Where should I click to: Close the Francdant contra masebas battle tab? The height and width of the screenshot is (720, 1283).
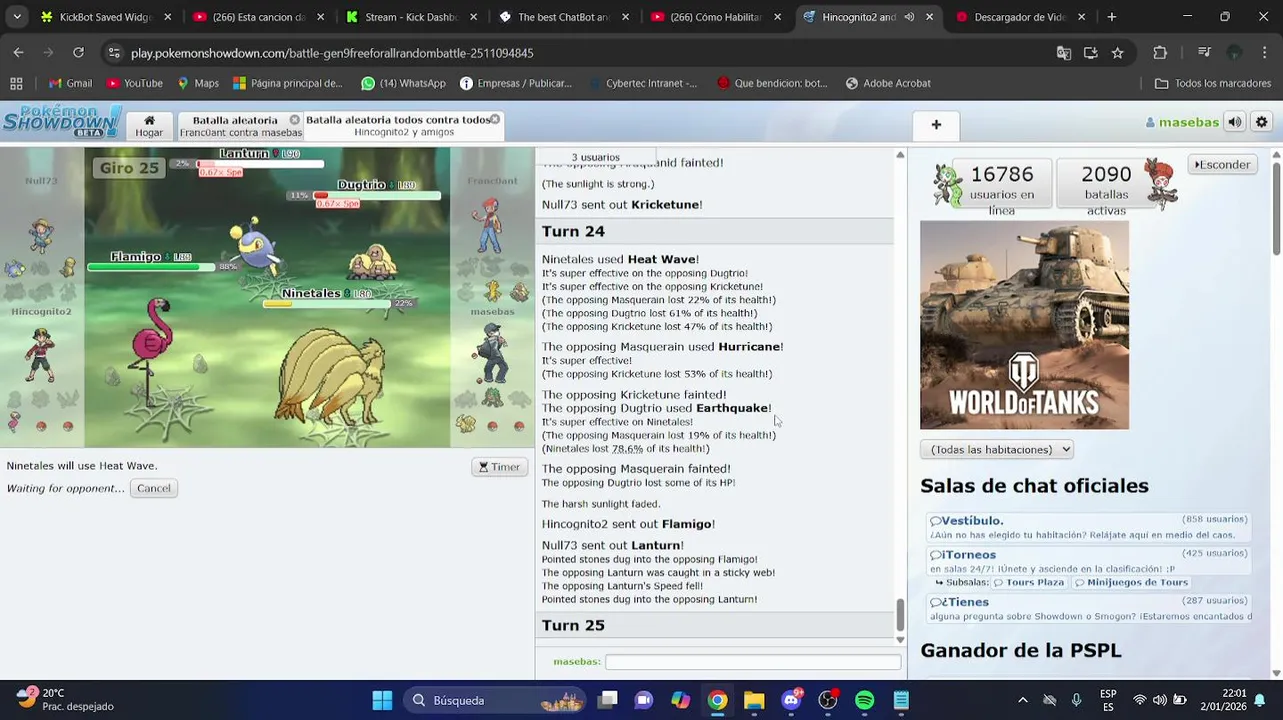click(295, 120)
